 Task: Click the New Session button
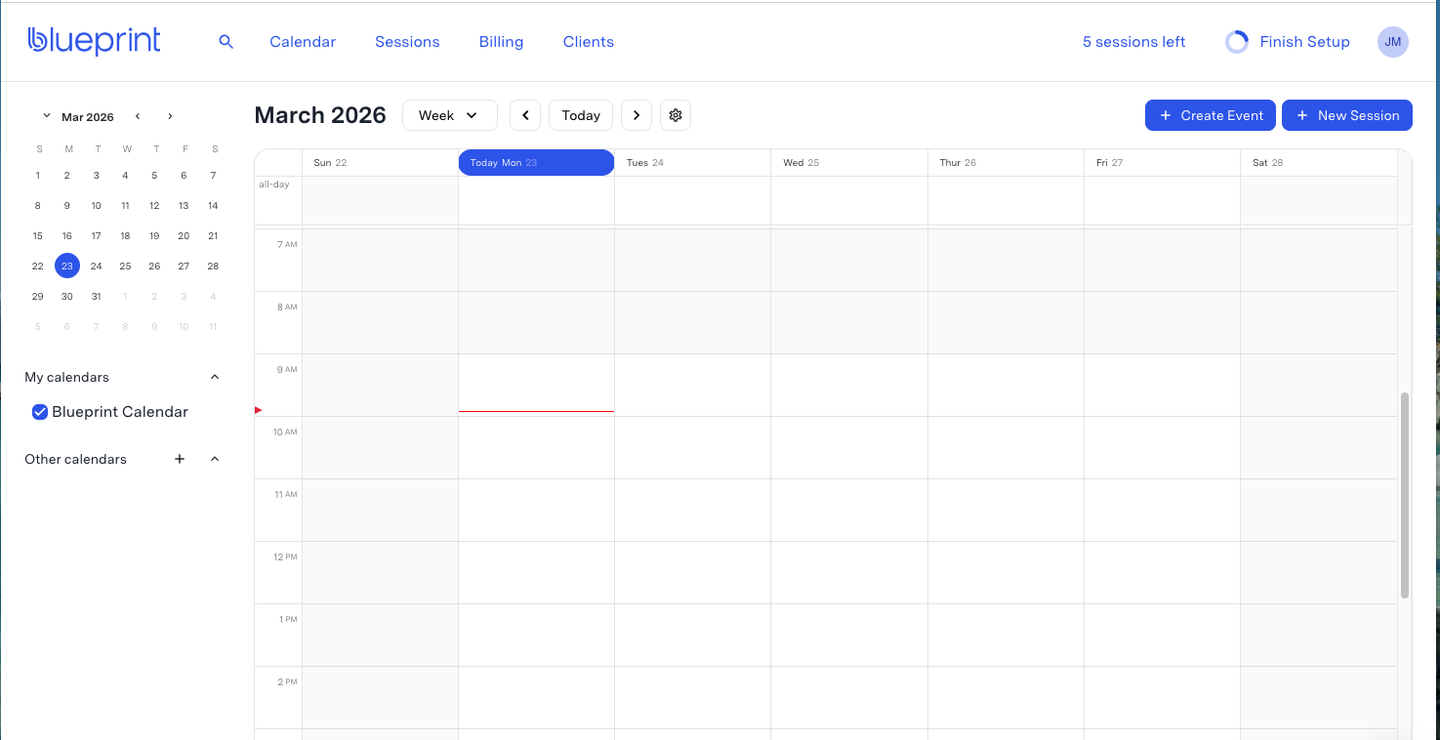(1347, 115)
